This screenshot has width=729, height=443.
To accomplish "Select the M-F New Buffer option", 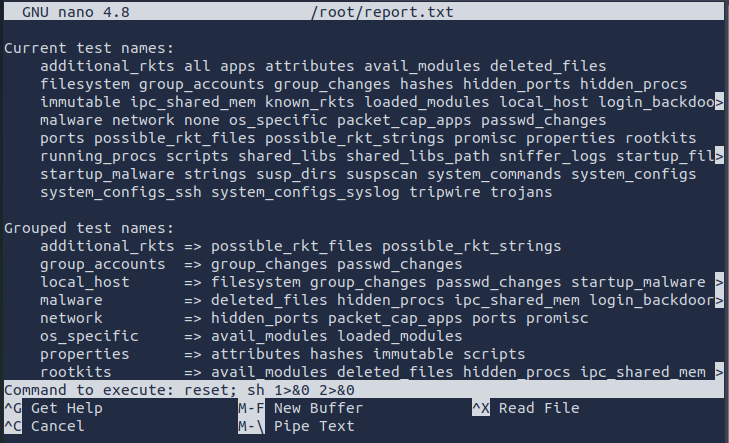I will [299, 408].
